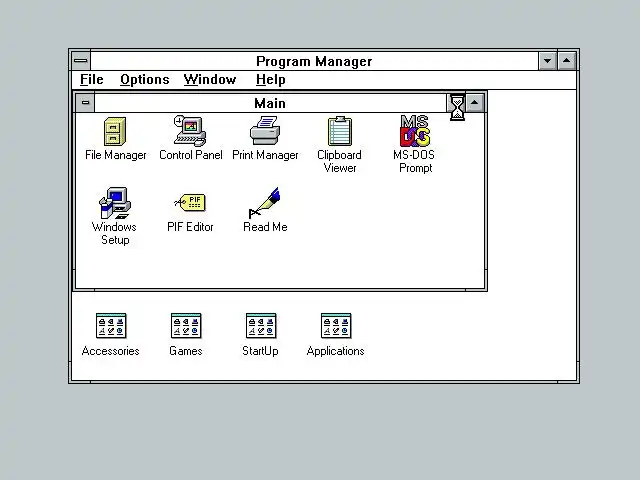Open the Help menu
Screen dimensions: 640x480
[271, 80]
